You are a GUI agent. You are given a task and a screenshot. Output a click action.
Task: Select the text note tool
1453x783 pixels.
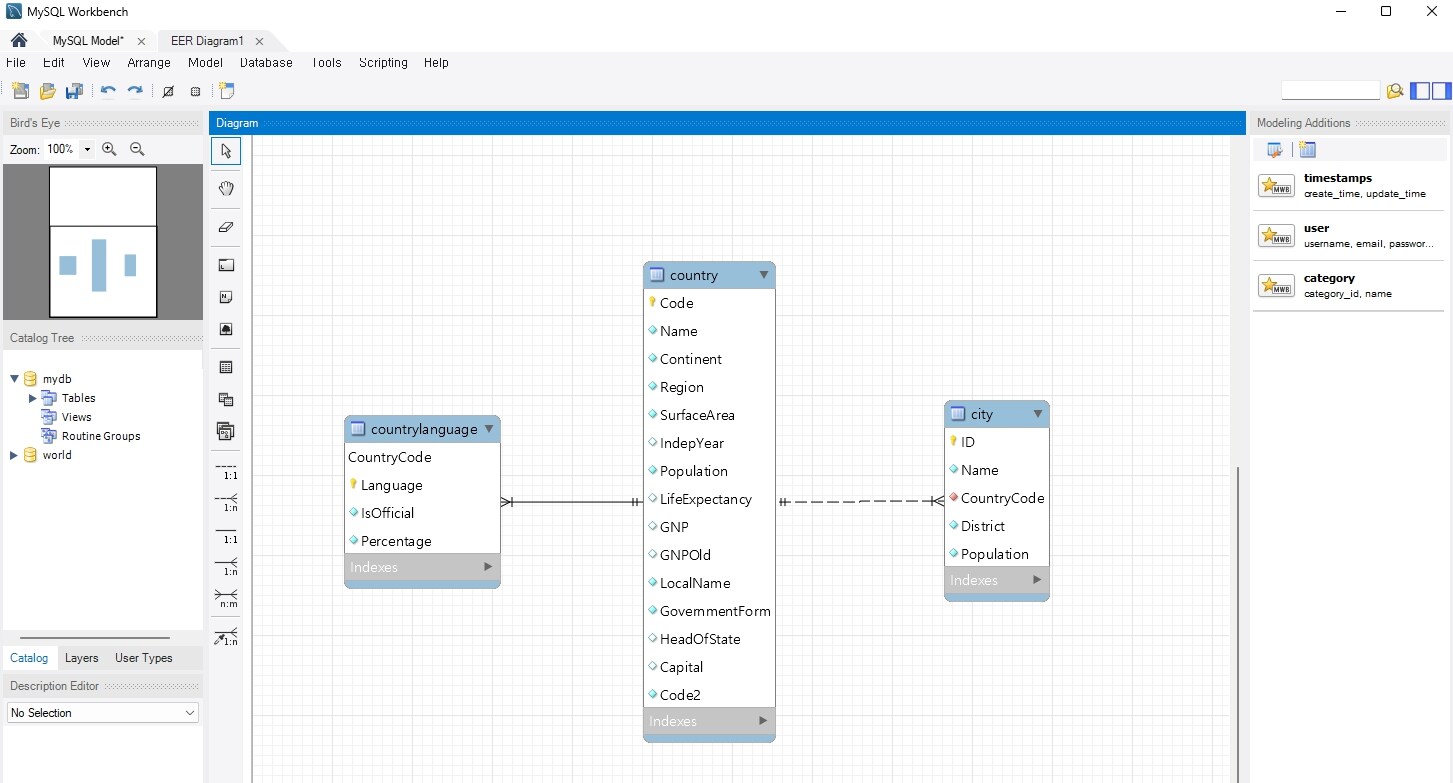click(226, 297)
